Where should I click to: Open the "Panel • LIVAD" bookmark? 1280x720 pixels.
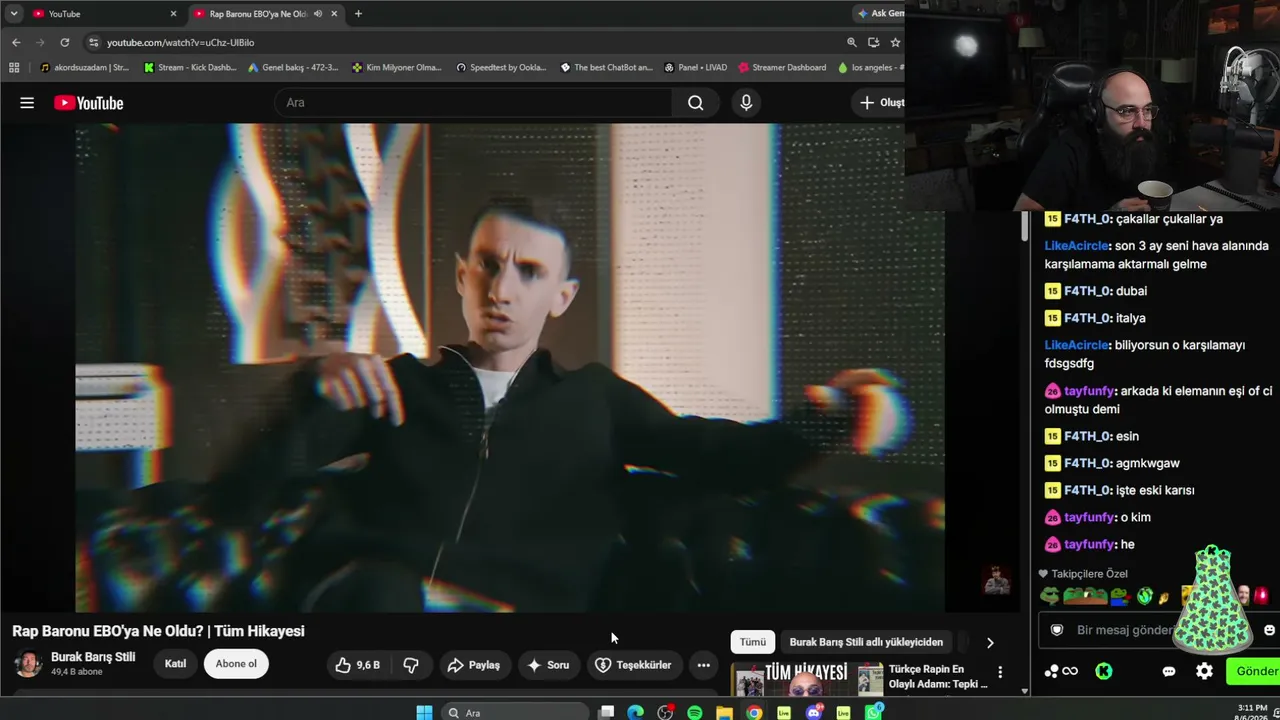(696, 68)
